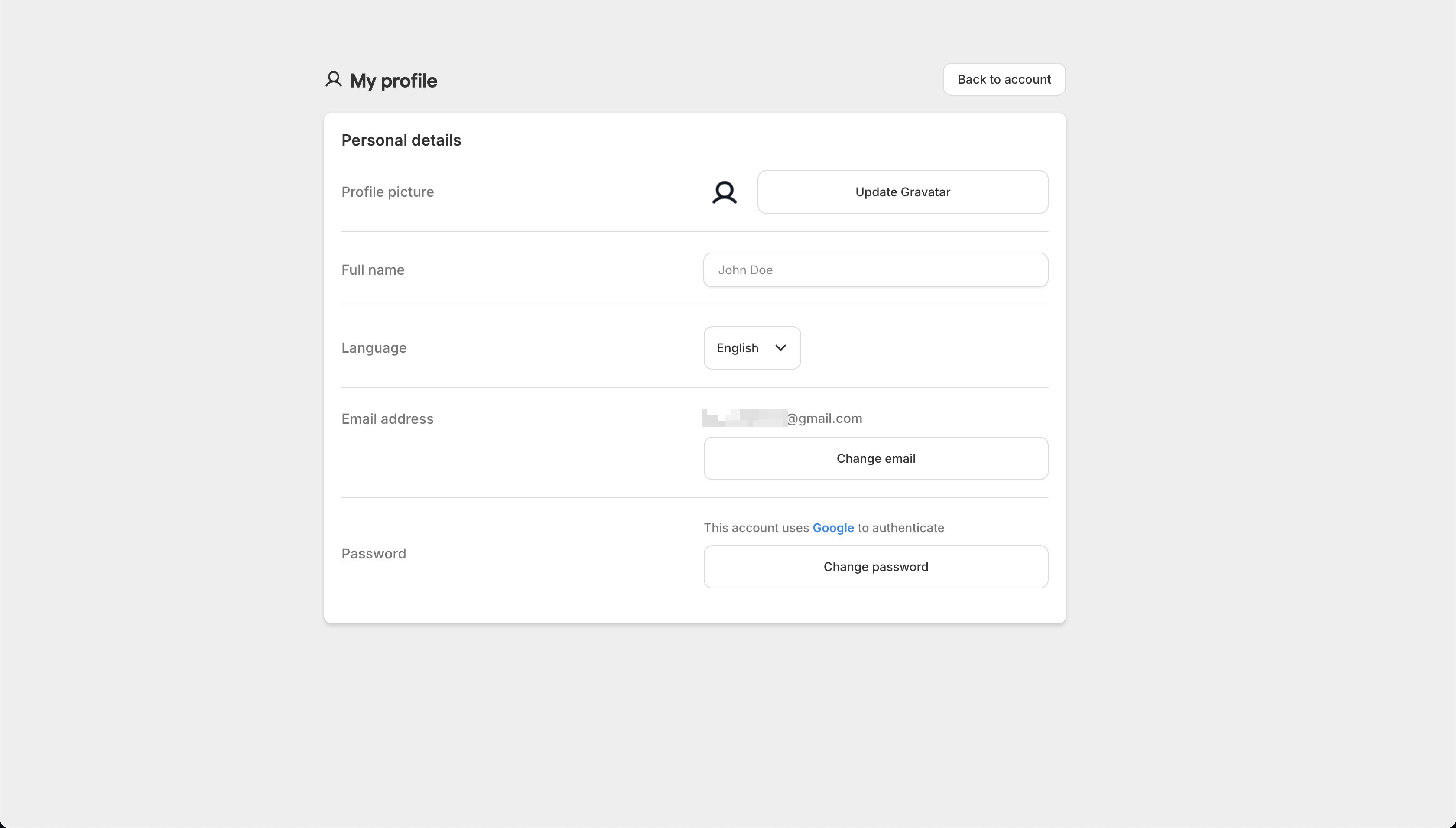Click the 'to authenticate' text after Google
Viewport: 1456px width, 828px height.
point(900,528)
